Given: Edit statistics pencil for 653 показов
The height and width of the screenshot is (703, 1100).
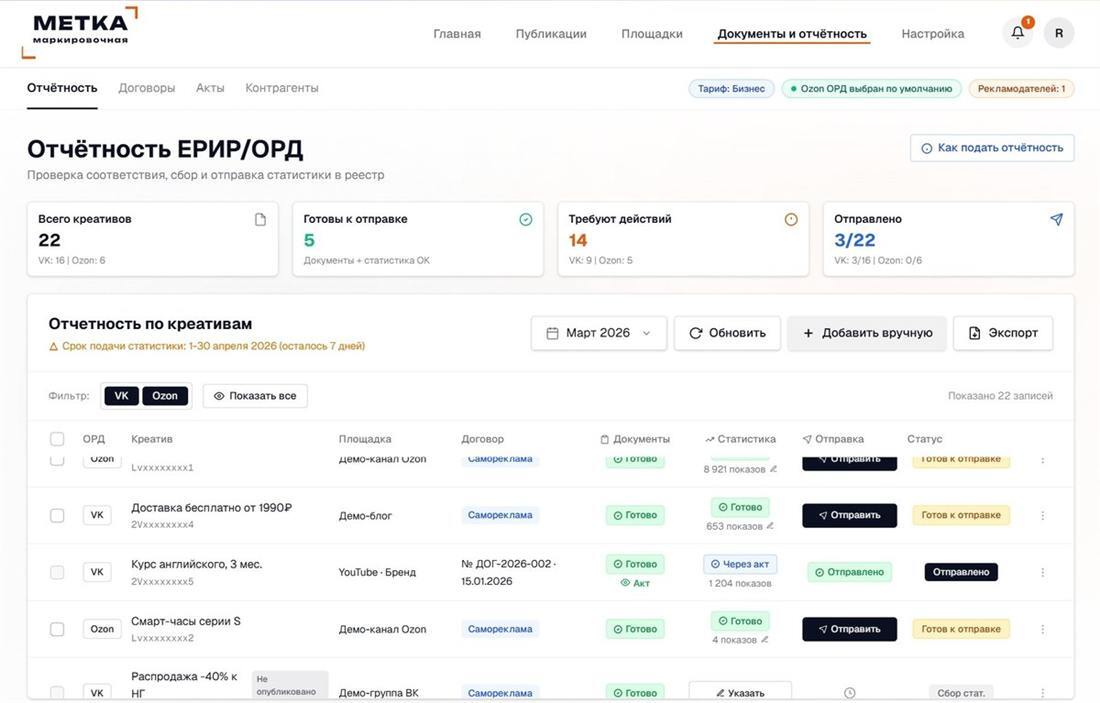Looking at the screenshot, I should point(770,525).
